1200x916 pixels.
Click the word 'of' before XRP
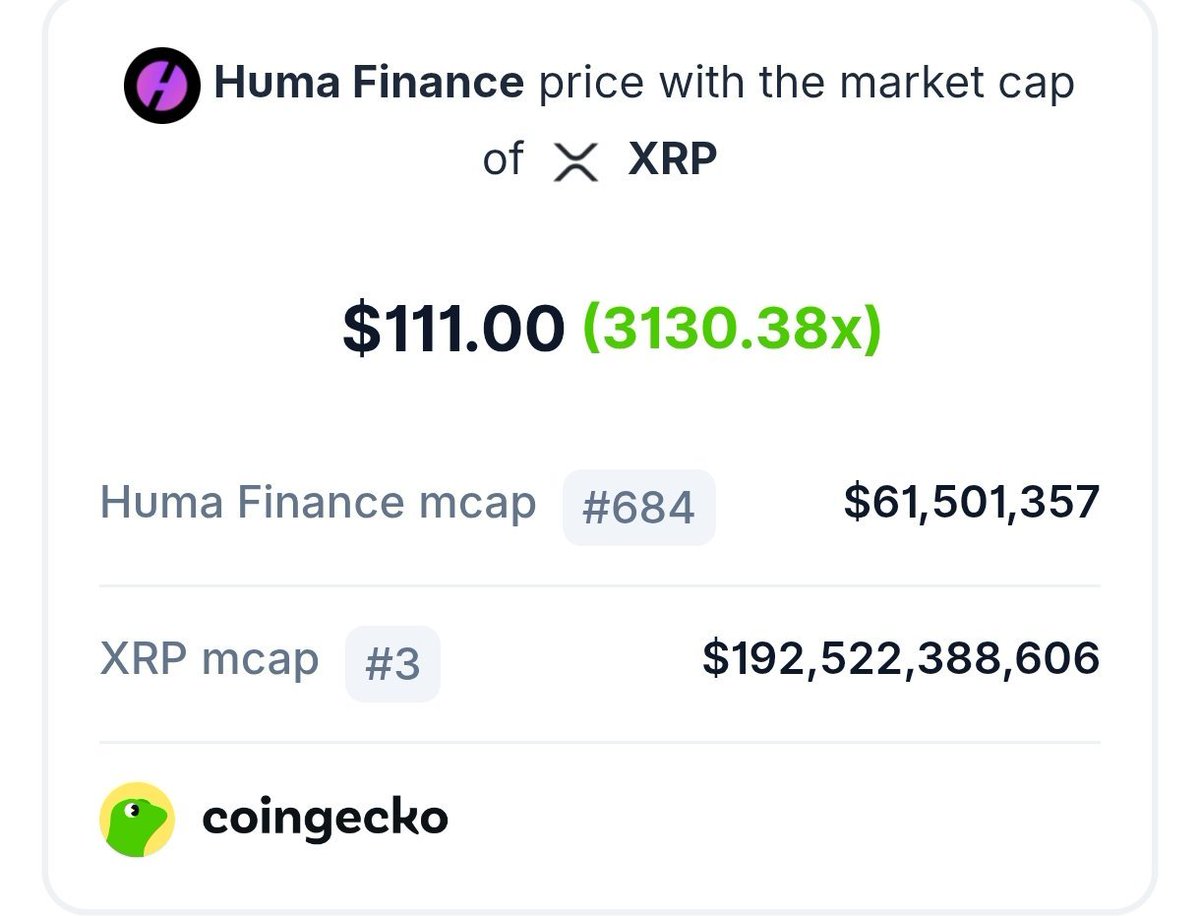[x=503, y=159]
